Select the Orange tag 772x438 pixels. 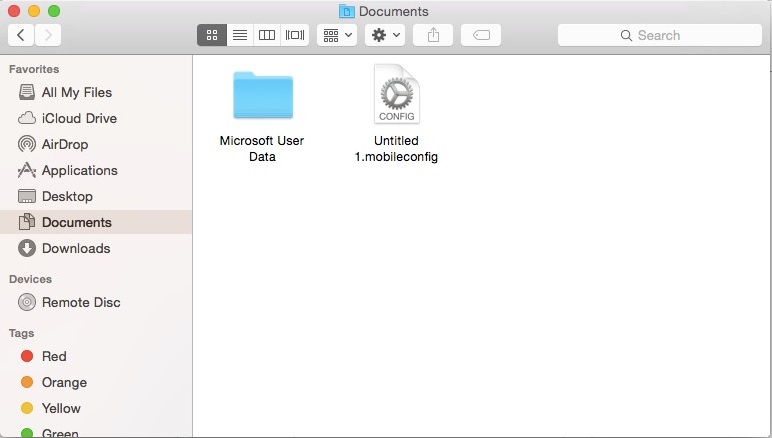click(96, 382)
